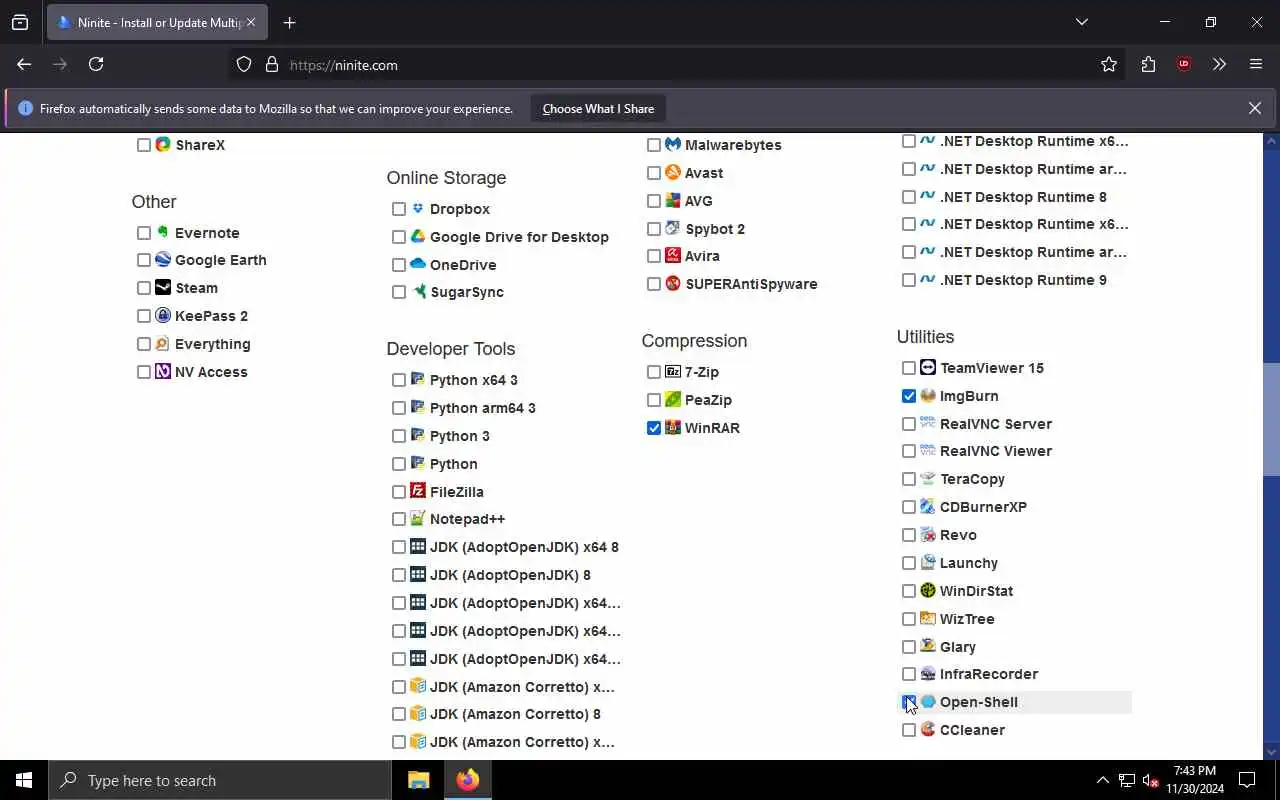Open Firefox application hamburger menu
This screenshot has height=800, width=1280.
tap(1256, 64)
